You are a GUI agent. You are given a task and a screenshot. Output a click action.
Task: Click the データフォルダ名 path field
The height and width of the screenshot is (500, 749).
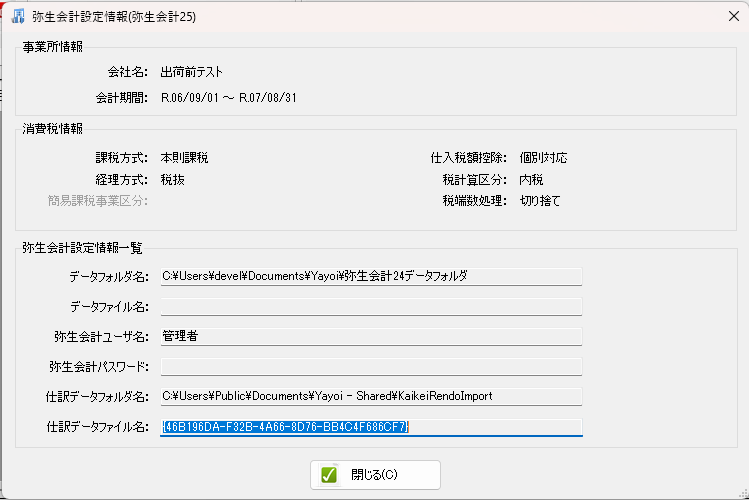click(371, 277)
